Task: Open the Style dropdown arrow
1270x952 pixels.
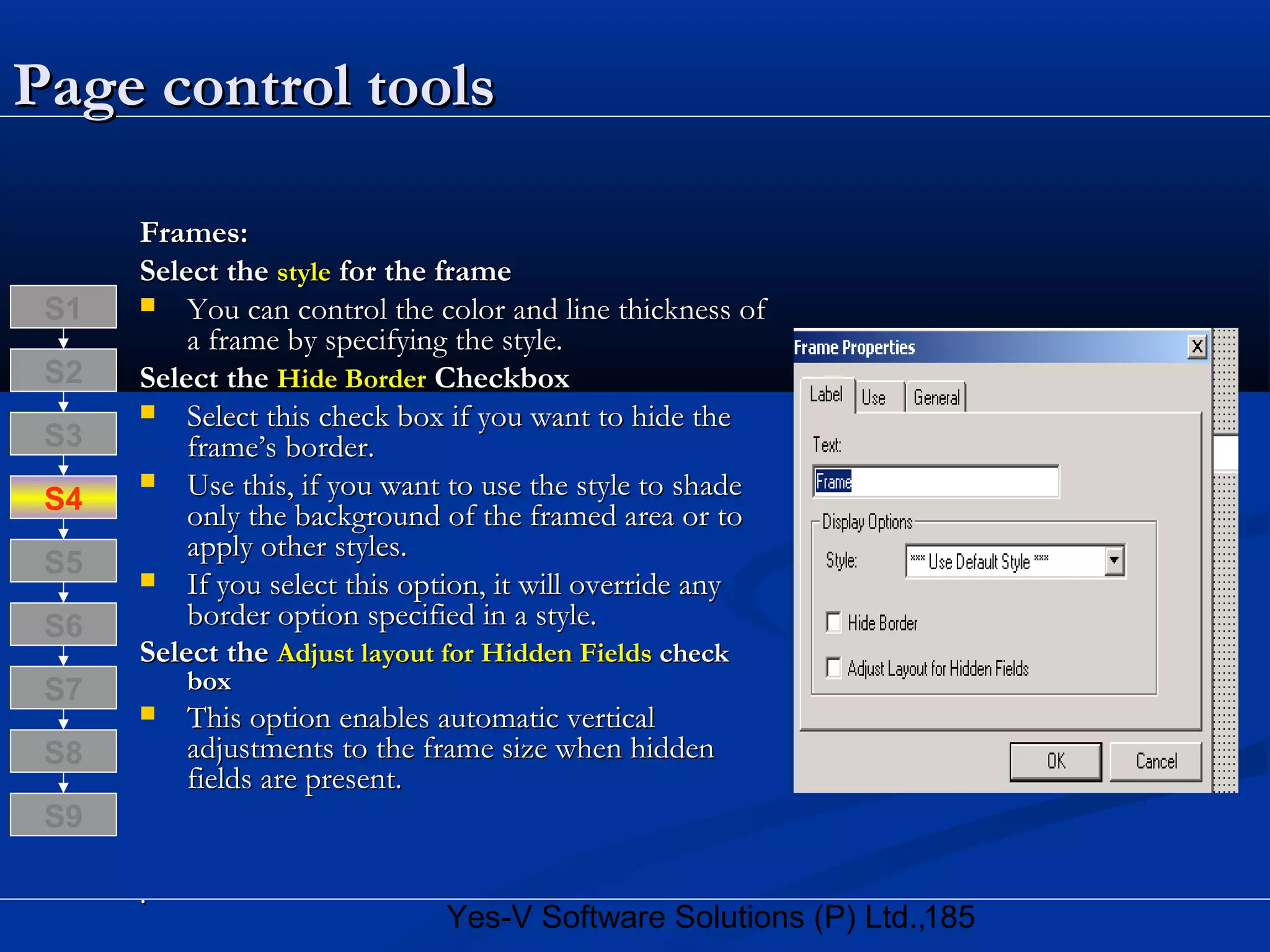Action: tap(1114, 561)
